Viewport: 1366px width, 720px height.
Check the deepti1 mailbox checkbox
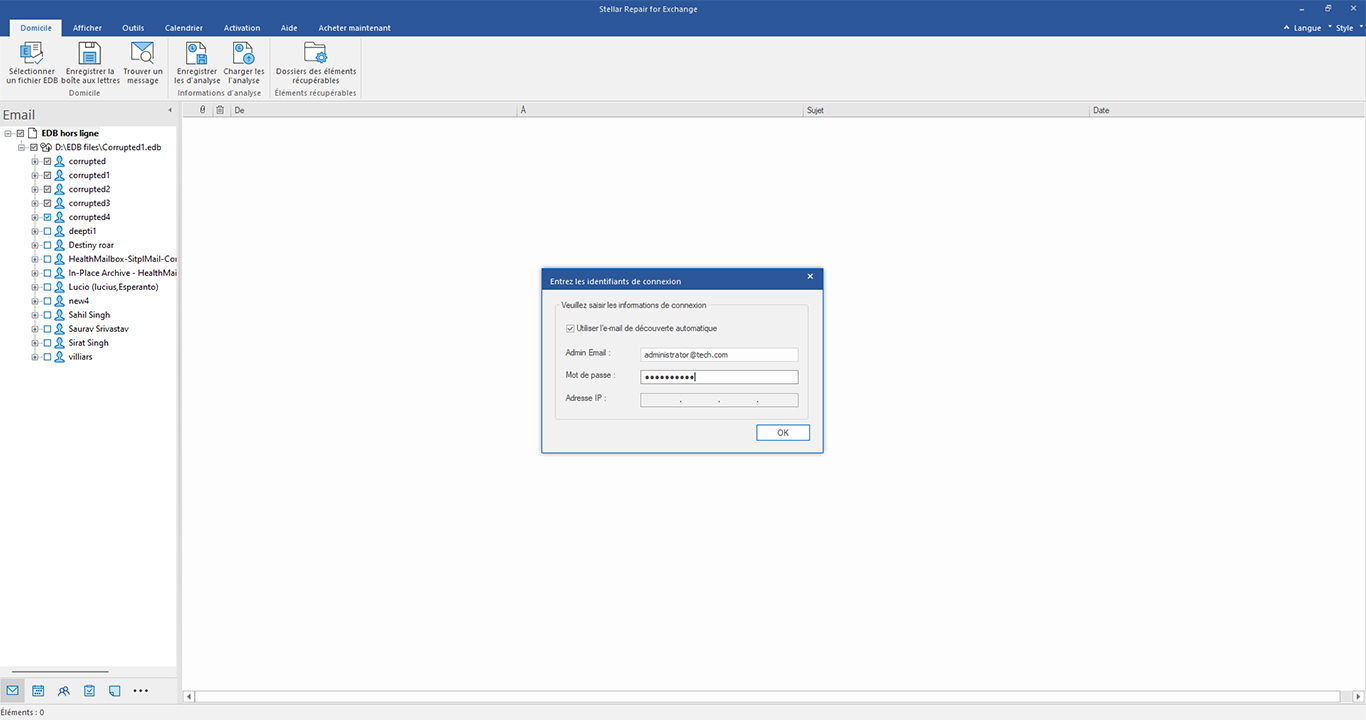coord(47,231)
